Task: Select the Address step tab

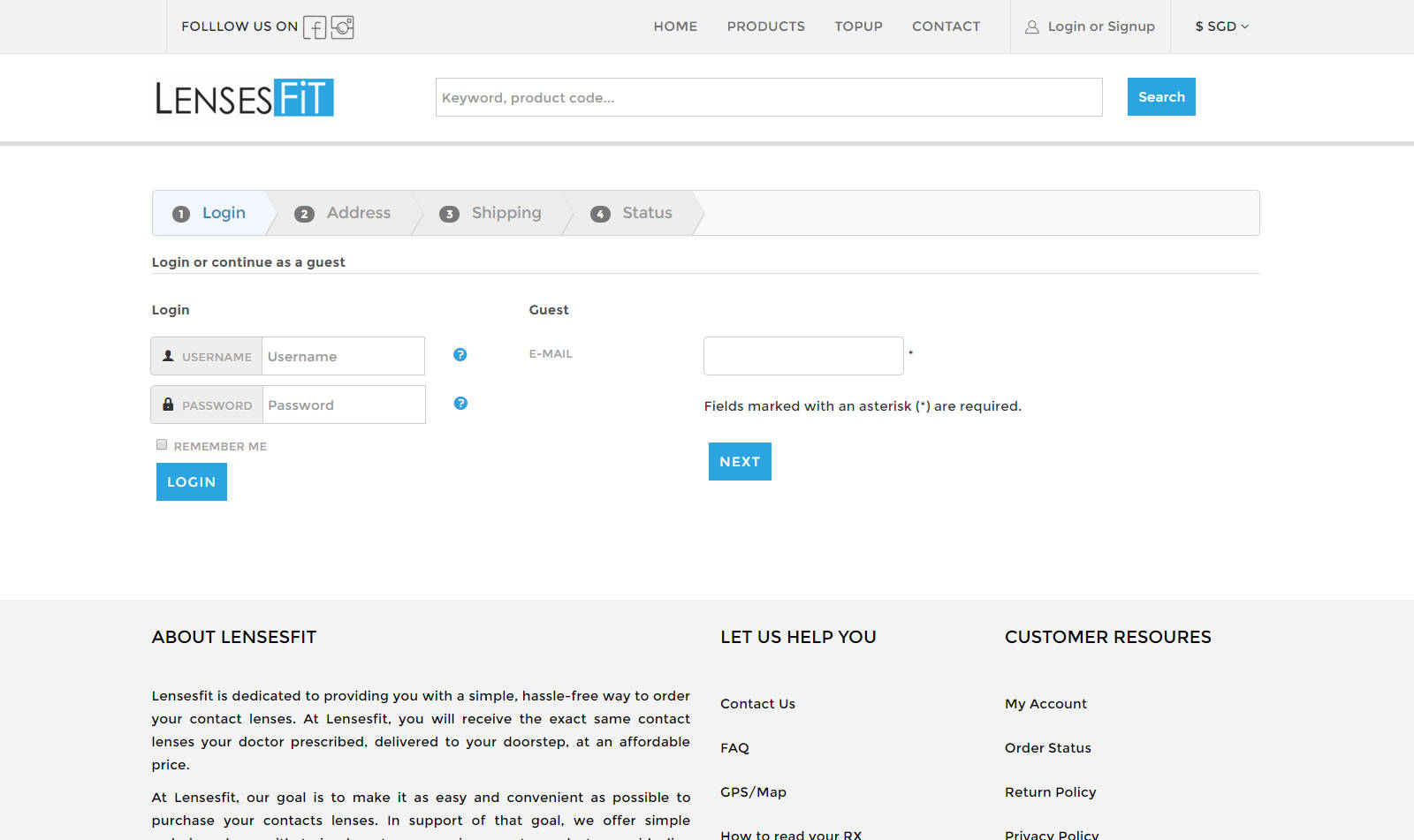Action: (345, 214)
